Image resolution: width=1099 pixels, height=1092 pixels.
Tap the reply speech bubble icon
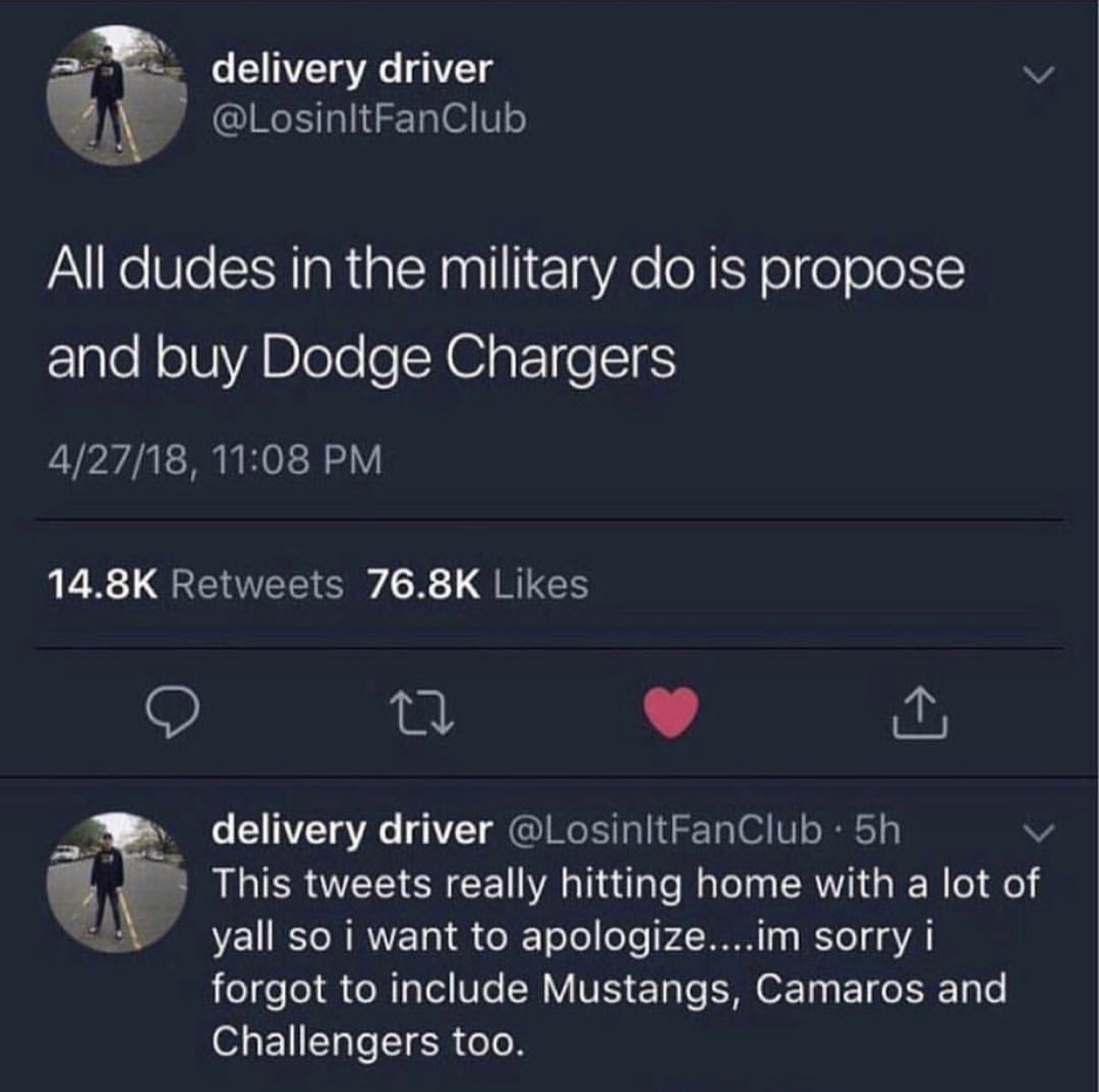[x=170, y=713]
